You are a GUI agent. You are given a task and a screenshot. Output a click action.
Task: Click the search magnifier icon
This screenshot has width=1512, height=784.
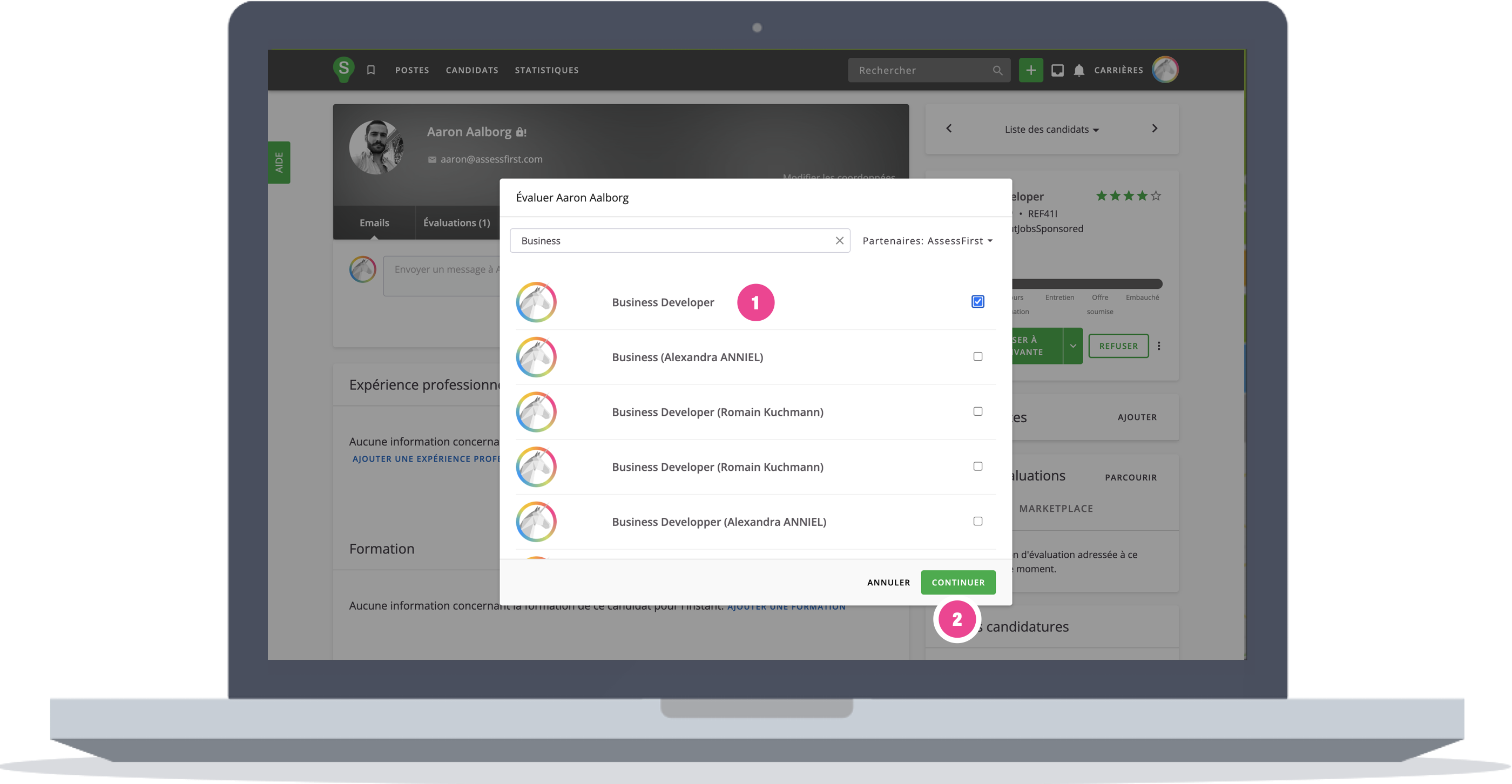[997, 70]
